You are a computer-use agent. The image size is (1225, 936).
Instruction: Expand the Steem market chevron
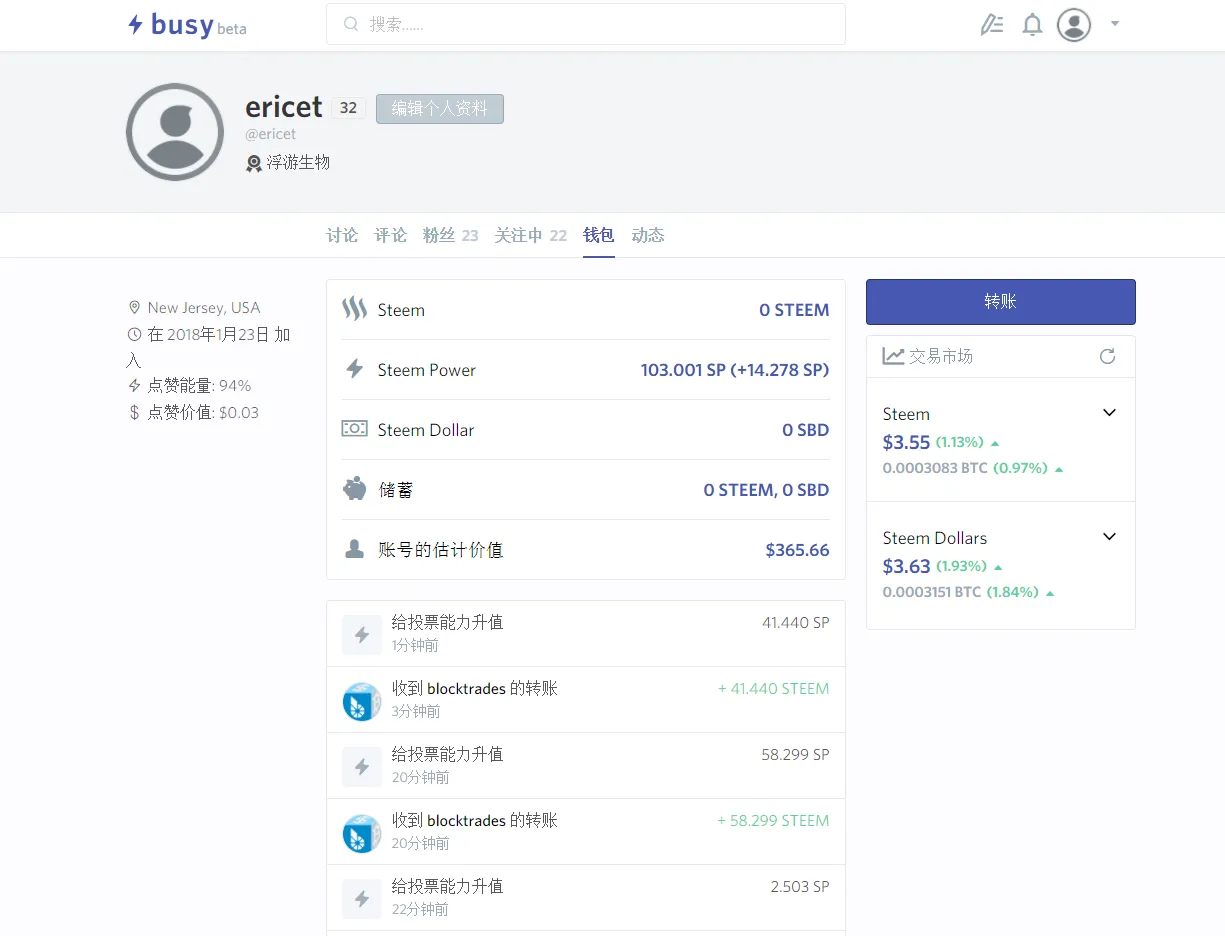[1109, 413]
